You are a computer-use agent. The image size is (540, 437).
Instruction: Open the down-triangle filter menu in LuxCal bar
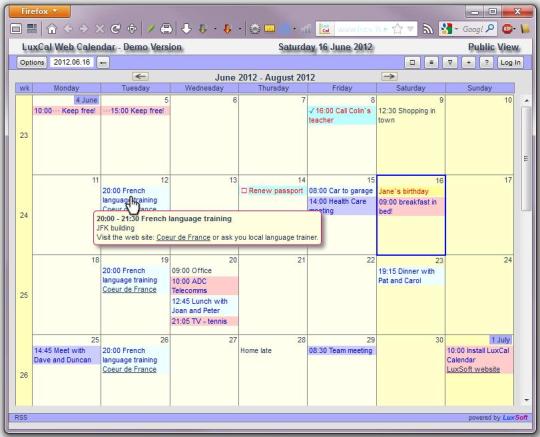[450, 63]
